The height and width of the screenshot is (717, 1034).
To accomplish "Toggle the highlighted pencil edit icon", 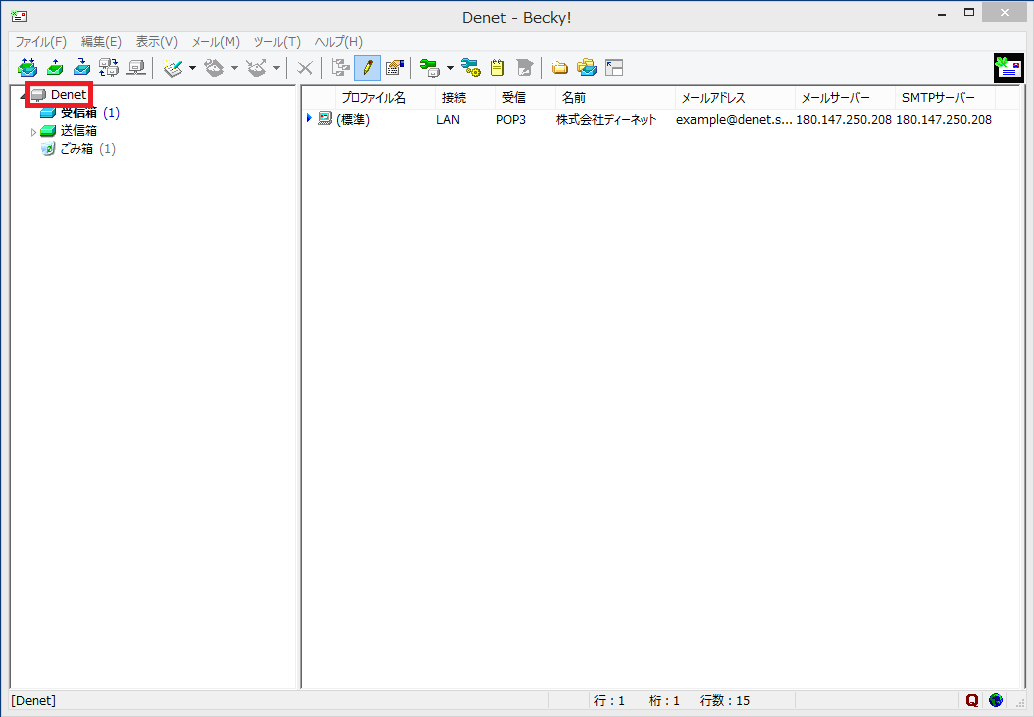I will tap(367, 67).
